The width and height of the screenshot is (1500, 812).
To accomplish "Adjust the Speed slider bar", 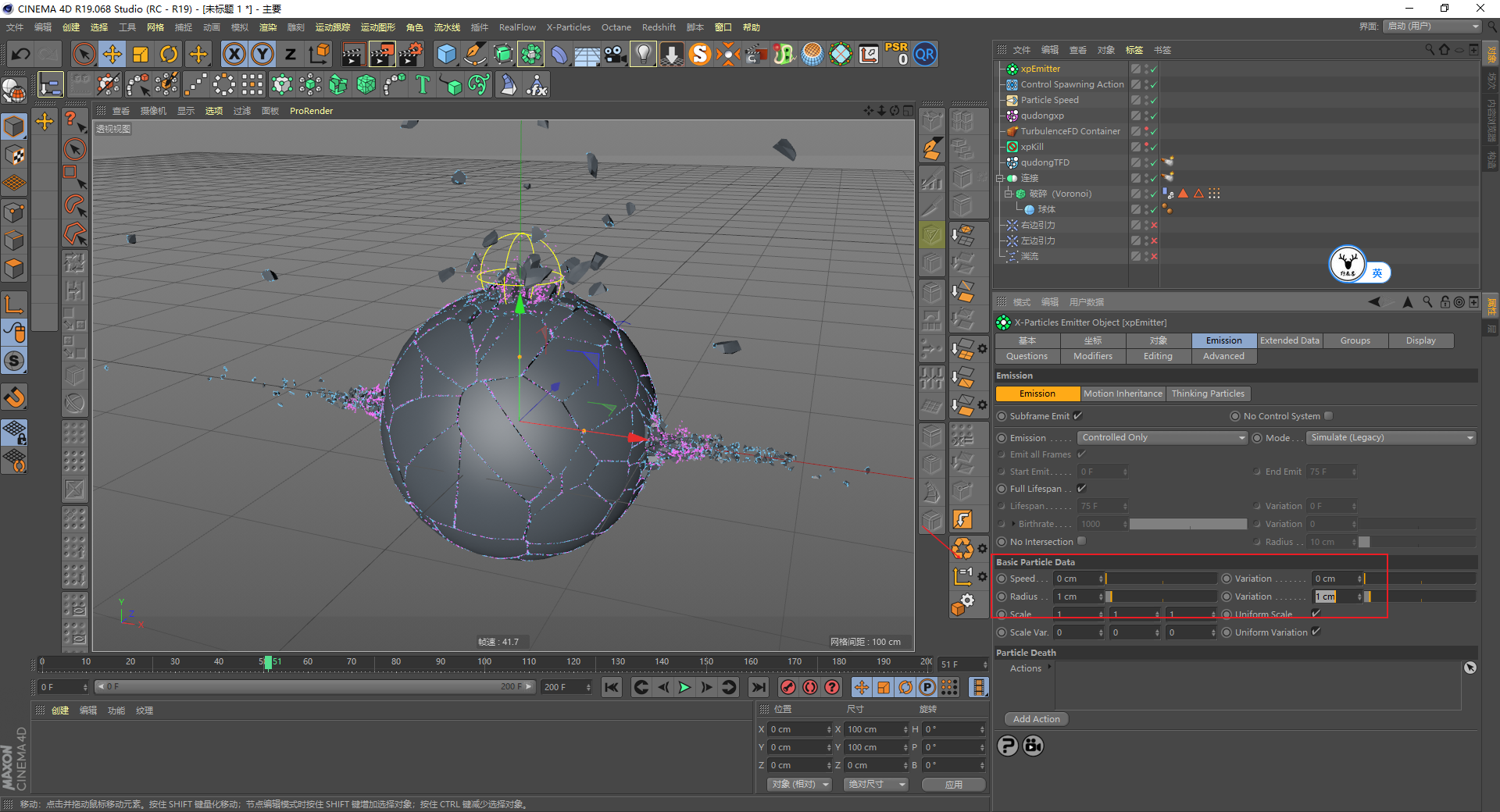I will (x=1162, y=579).
